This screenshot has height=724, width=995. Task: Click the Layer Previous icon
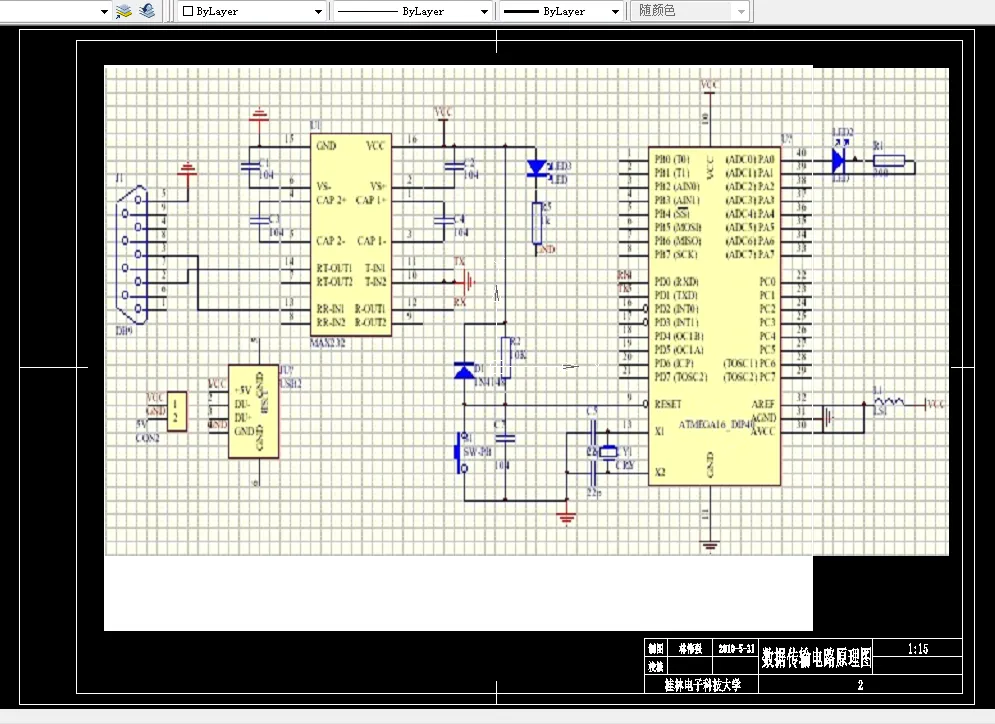(x=147, y=11)
